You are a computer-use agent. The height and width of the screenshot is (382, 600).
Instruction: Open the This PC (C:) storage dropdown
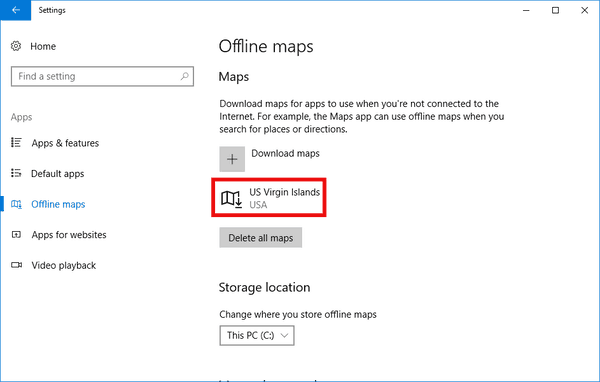tap(257, 335)
